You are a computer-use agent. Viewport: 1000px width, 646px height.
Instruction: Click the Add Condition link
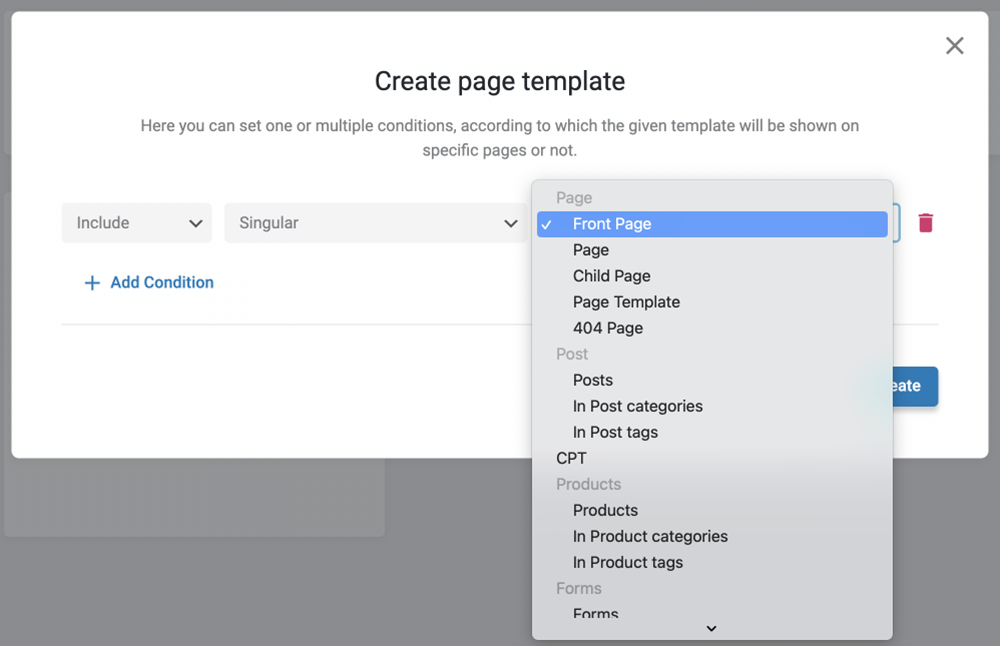point(162,283)
